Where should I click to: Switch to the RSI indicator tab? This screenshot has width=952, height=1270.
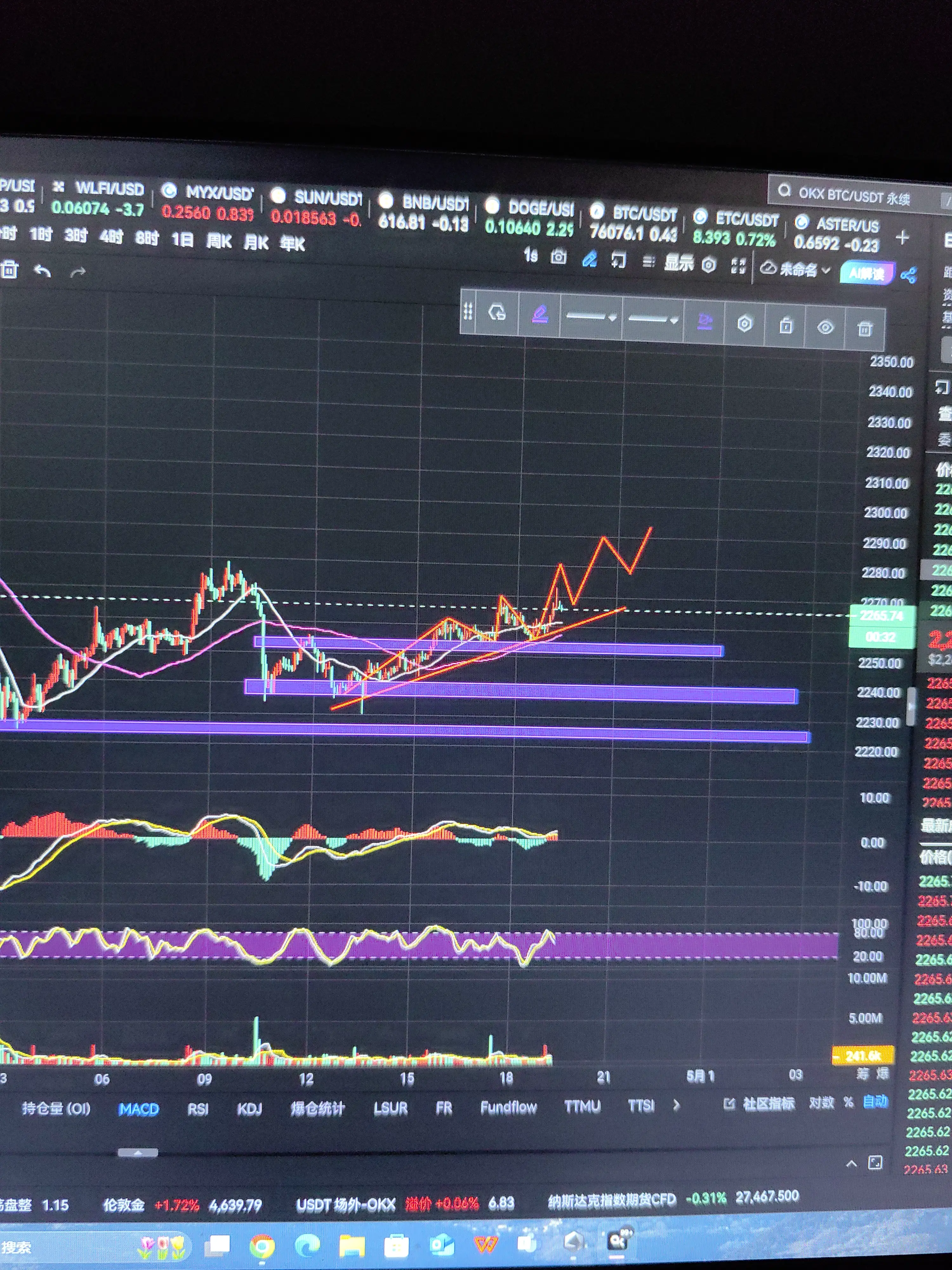pos(197,1109)
